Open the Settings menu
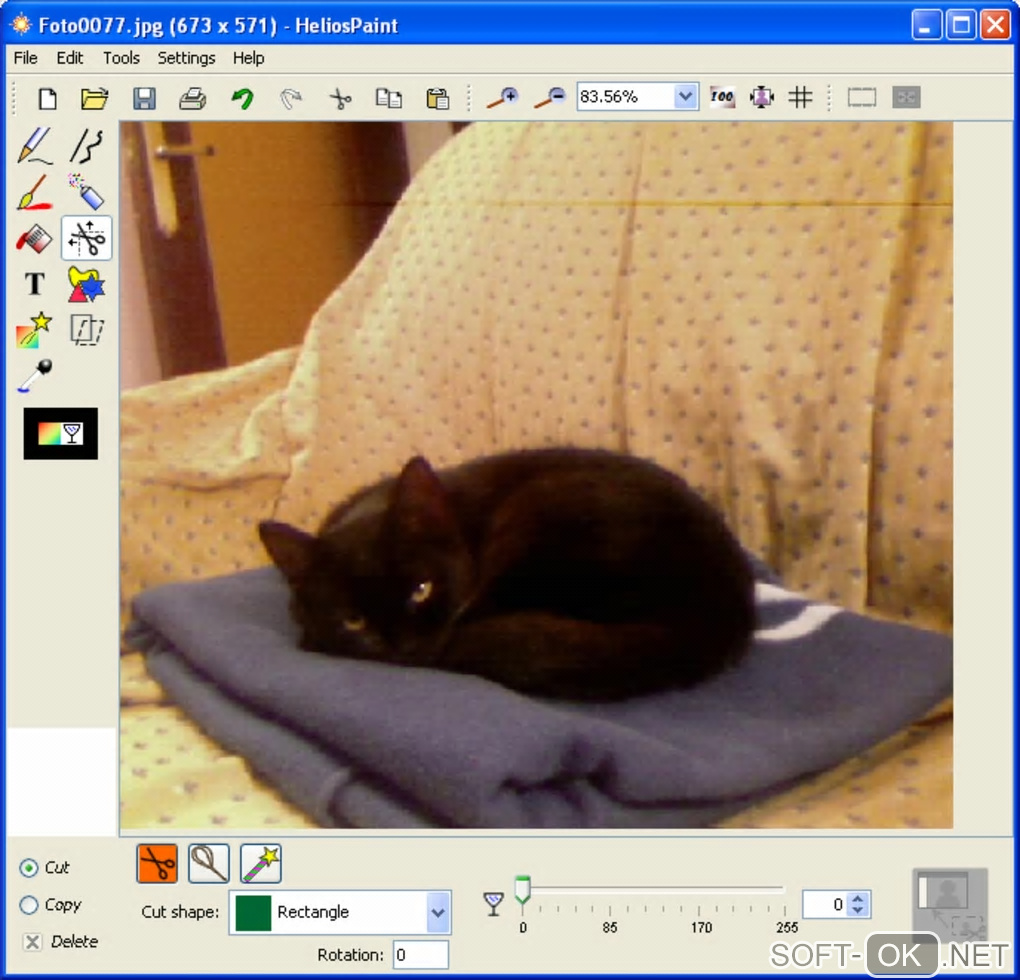The height and width of the screenshot is (980, 1020). [x=186, y=58]
